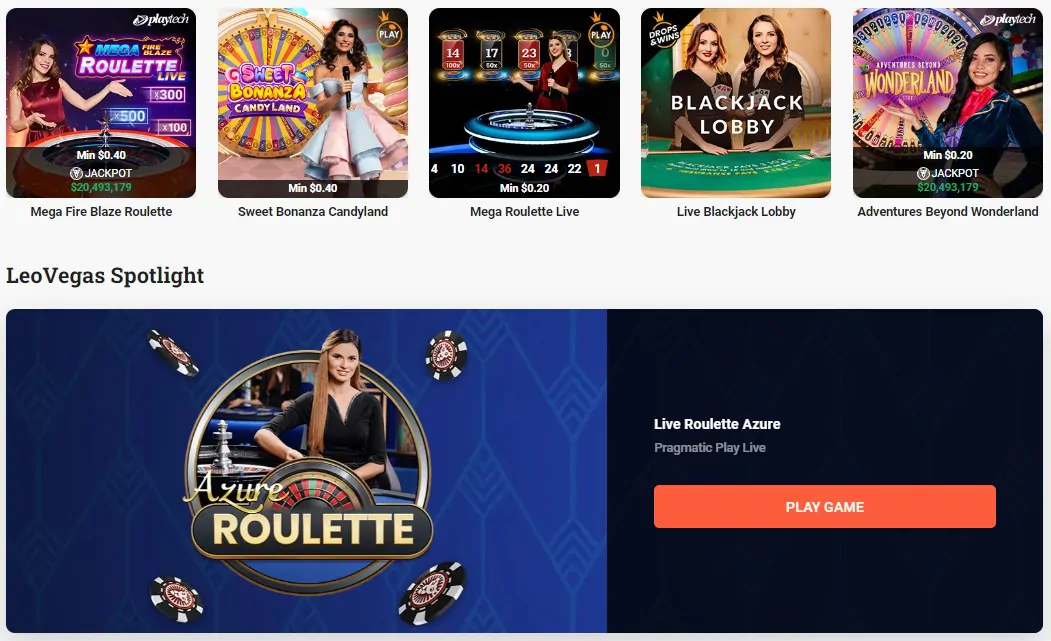Launch the Mega Roulette Live game tile
The image size is (1051, 641).
pos(524,103)
